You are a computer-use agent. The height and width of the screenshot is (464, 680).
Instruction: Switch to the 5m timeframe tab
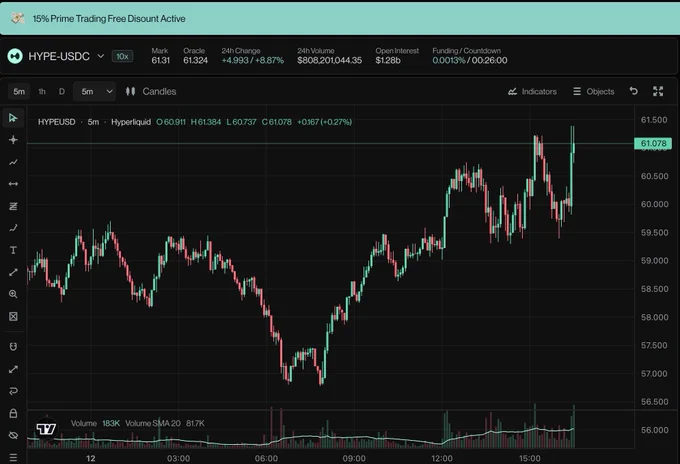[19, 91]
